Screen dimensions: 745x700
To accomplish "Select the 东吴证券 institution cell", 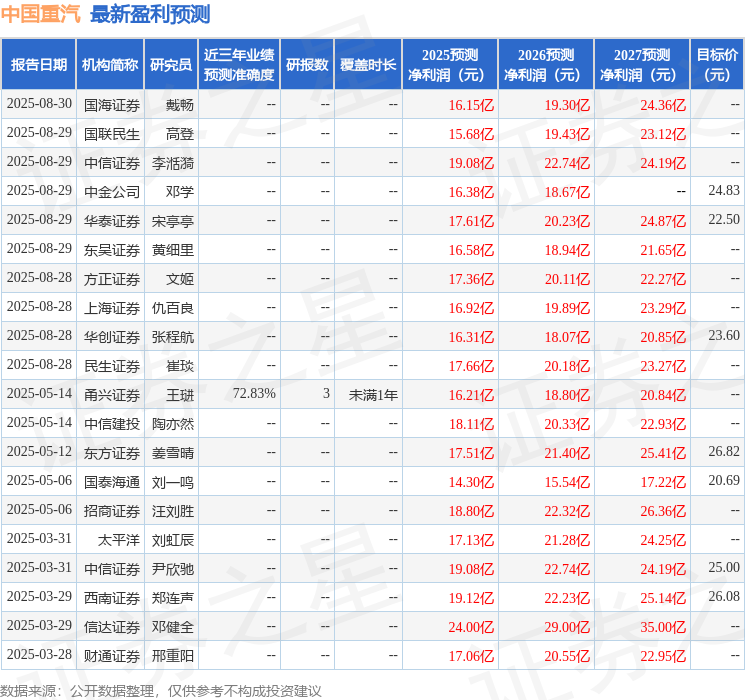I will pos(112,250).
